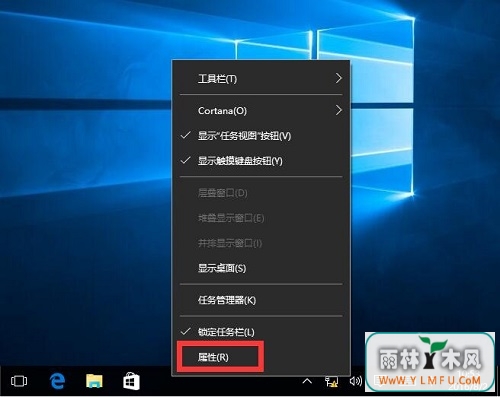Show hidden tray icons chevron
Image resolution: width=500 pixels, height=397 pixels.
click(x=307, y=381)
